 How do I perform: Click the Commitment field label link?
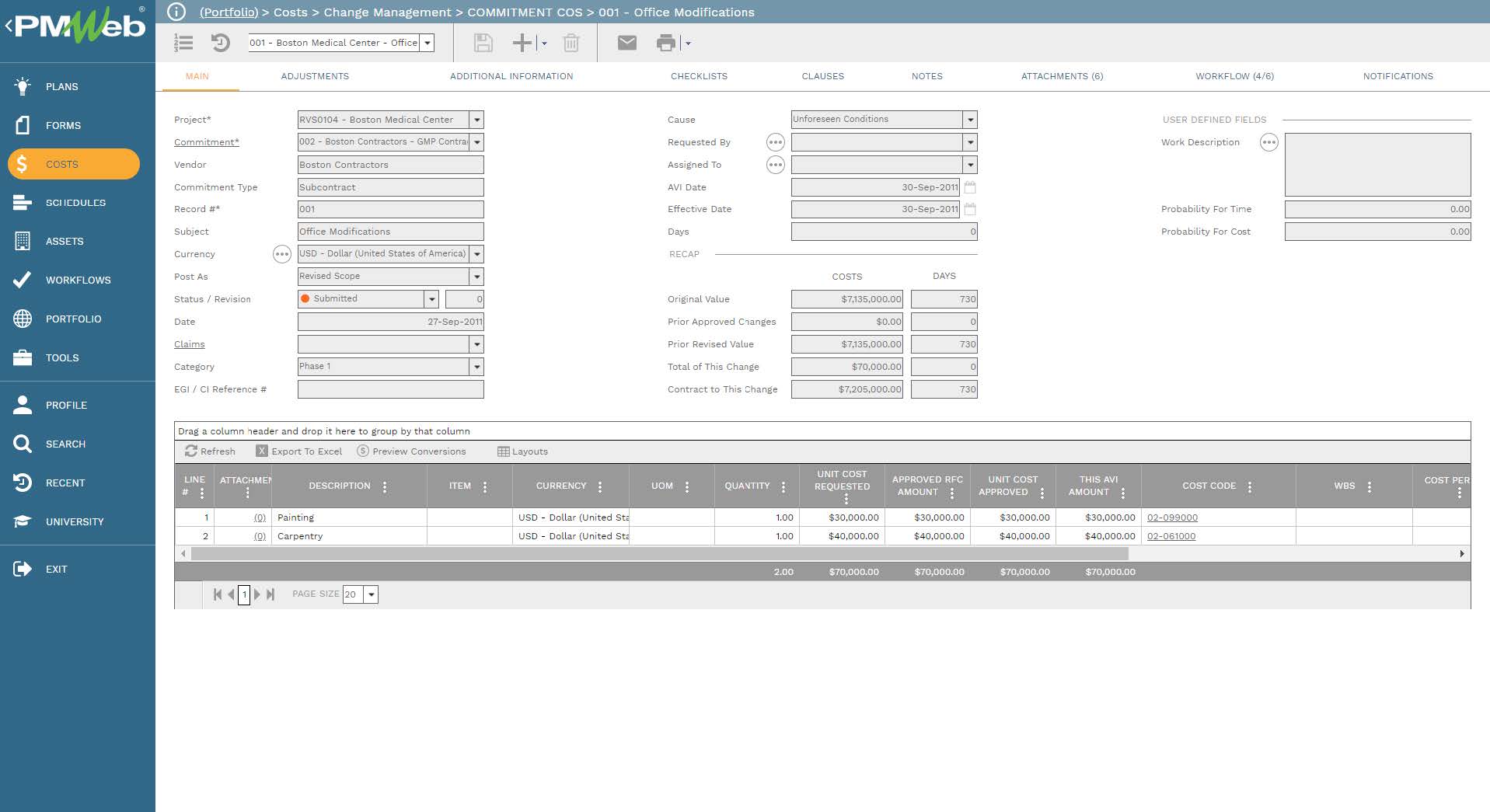click(x=206, y=142)
